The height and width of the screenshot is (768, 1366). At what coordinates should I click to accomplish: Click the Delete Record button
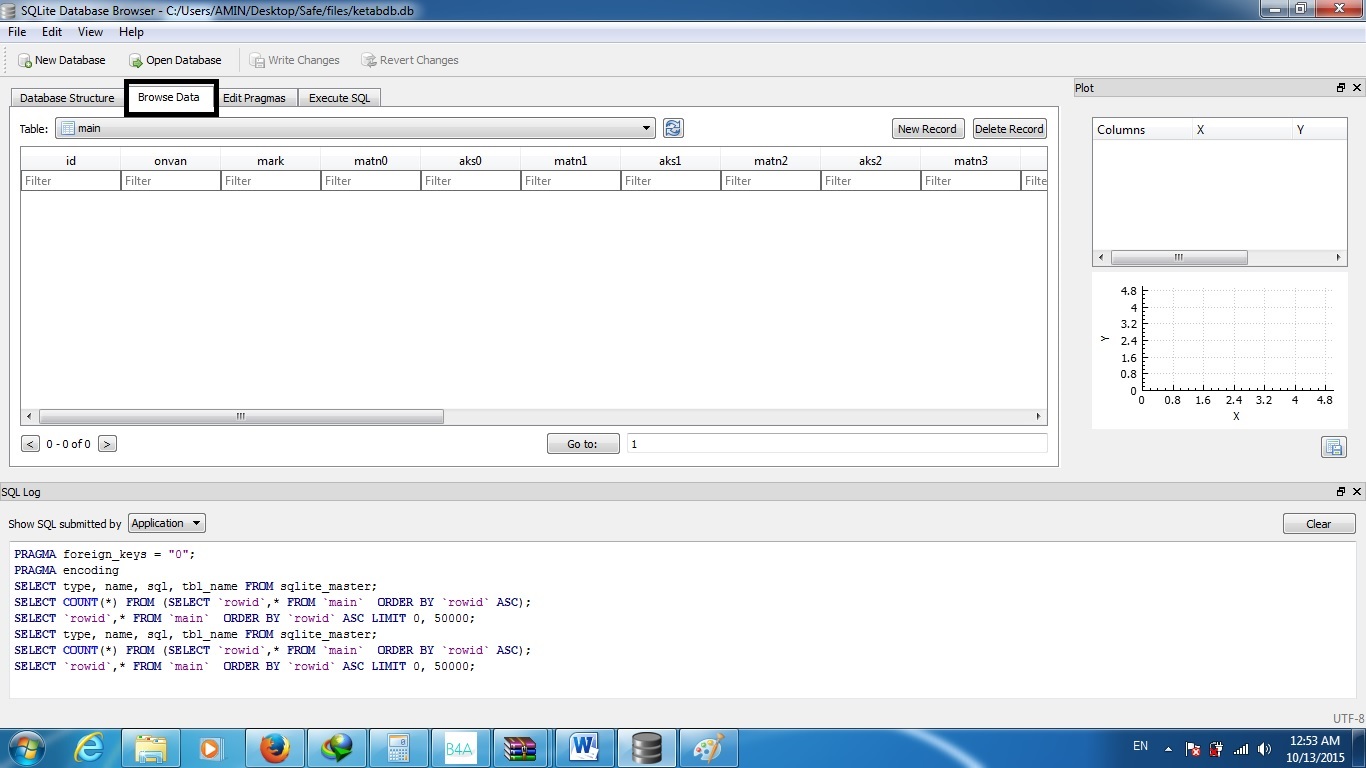pos(1009,129)
